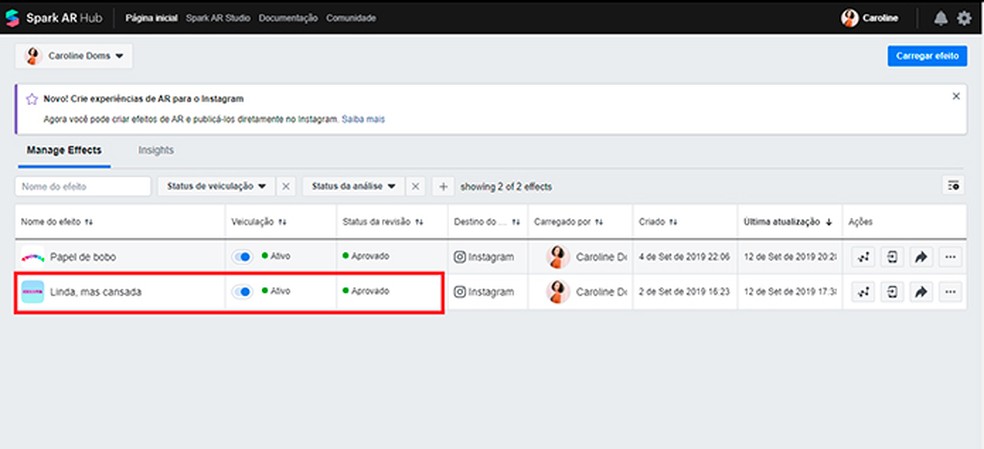Switch to the Insights tab
This screenshot has height=449, width=984.
click(x=156, y=151)
